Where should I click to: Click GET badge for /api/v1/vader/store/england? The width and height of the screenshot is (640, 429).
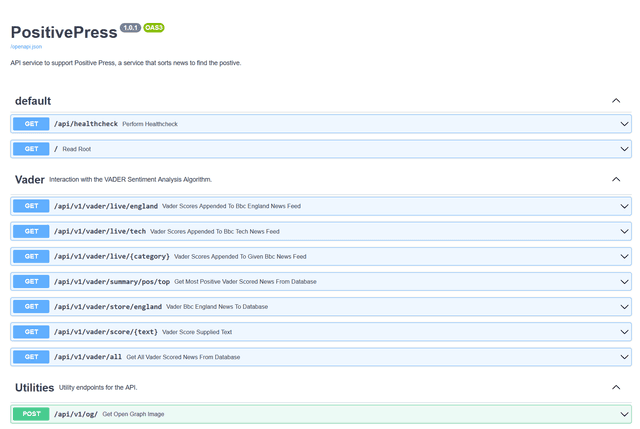coord(31,307)
